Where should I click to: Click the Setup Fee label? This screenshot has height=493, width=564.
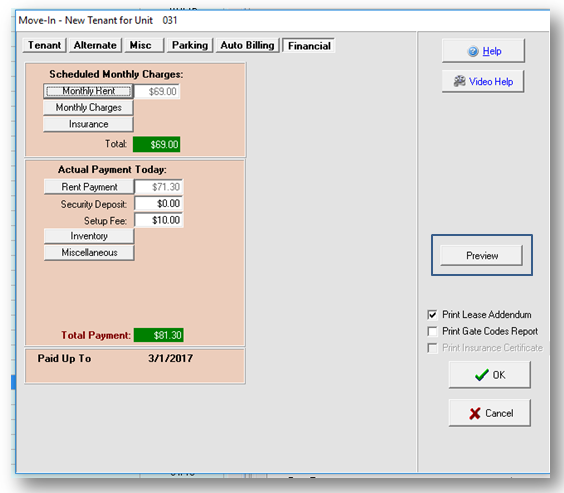pos(105,221)
